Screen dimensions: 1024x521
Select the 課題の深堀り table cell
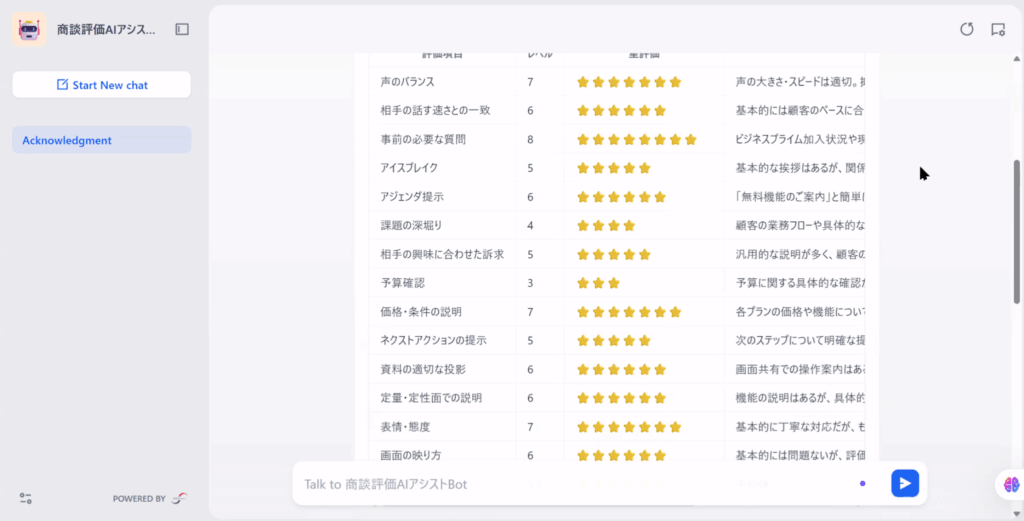click(x=411, y=225)
